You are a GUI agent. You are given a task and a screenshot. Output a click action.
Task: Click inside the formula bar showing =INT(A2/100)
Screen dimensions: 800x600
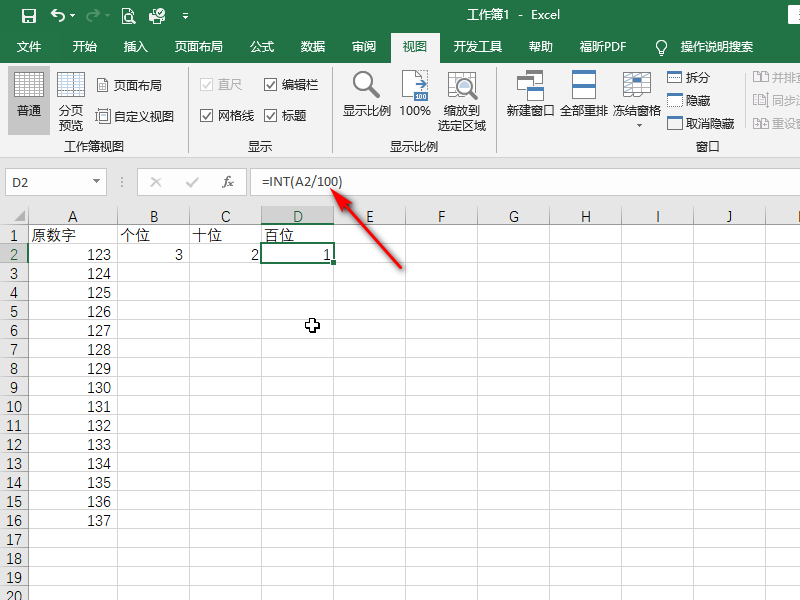524,182
